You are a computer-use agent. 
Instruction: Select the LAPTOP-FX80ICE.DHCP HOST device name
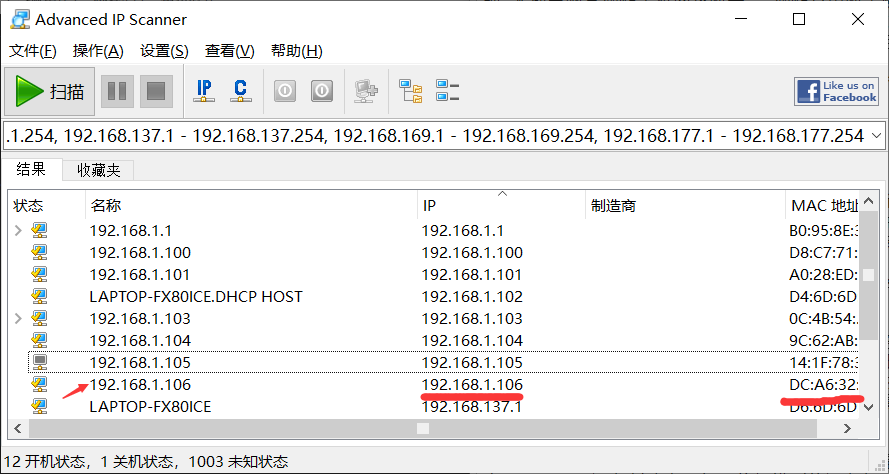pyautogui.click(x=196, y=296)
